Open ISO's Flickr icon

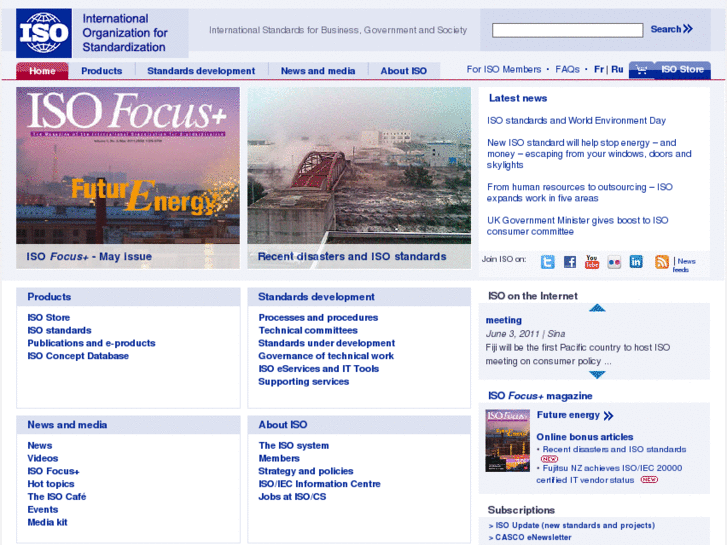(x=614, y=262)
